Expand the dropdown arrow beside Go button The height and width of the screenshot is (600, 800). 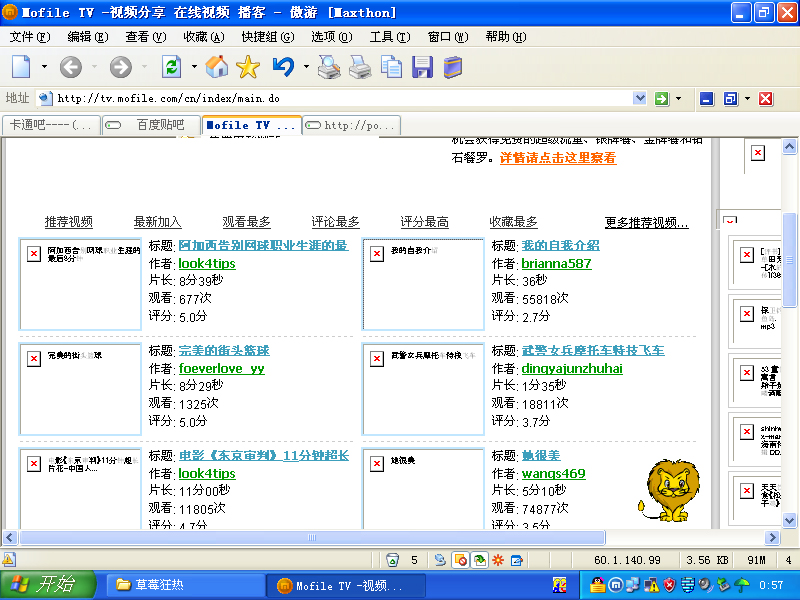679,98
